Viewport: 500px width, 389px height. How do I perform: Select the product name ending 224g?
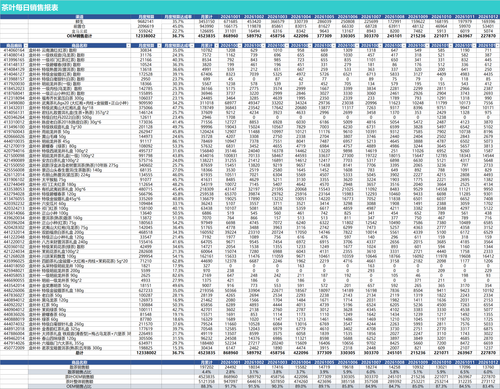(59, 175)
